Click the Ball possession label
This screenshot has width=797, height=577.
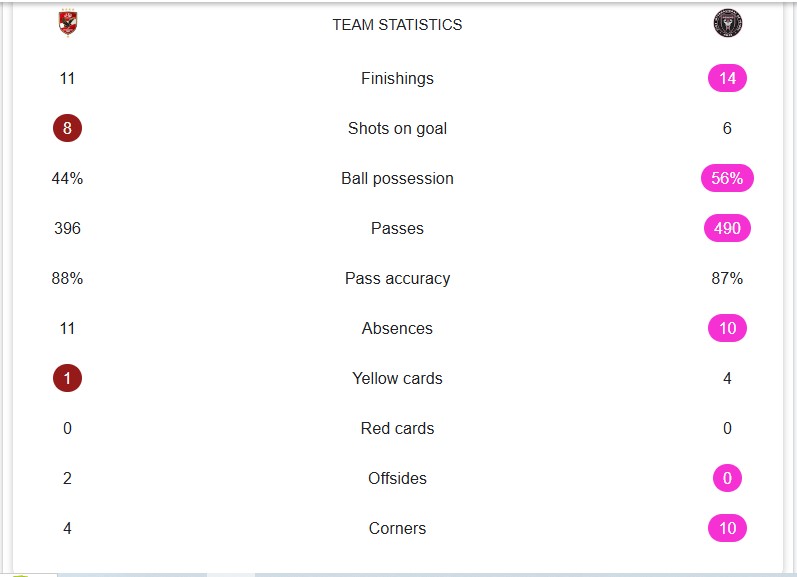tap(397, 178)
